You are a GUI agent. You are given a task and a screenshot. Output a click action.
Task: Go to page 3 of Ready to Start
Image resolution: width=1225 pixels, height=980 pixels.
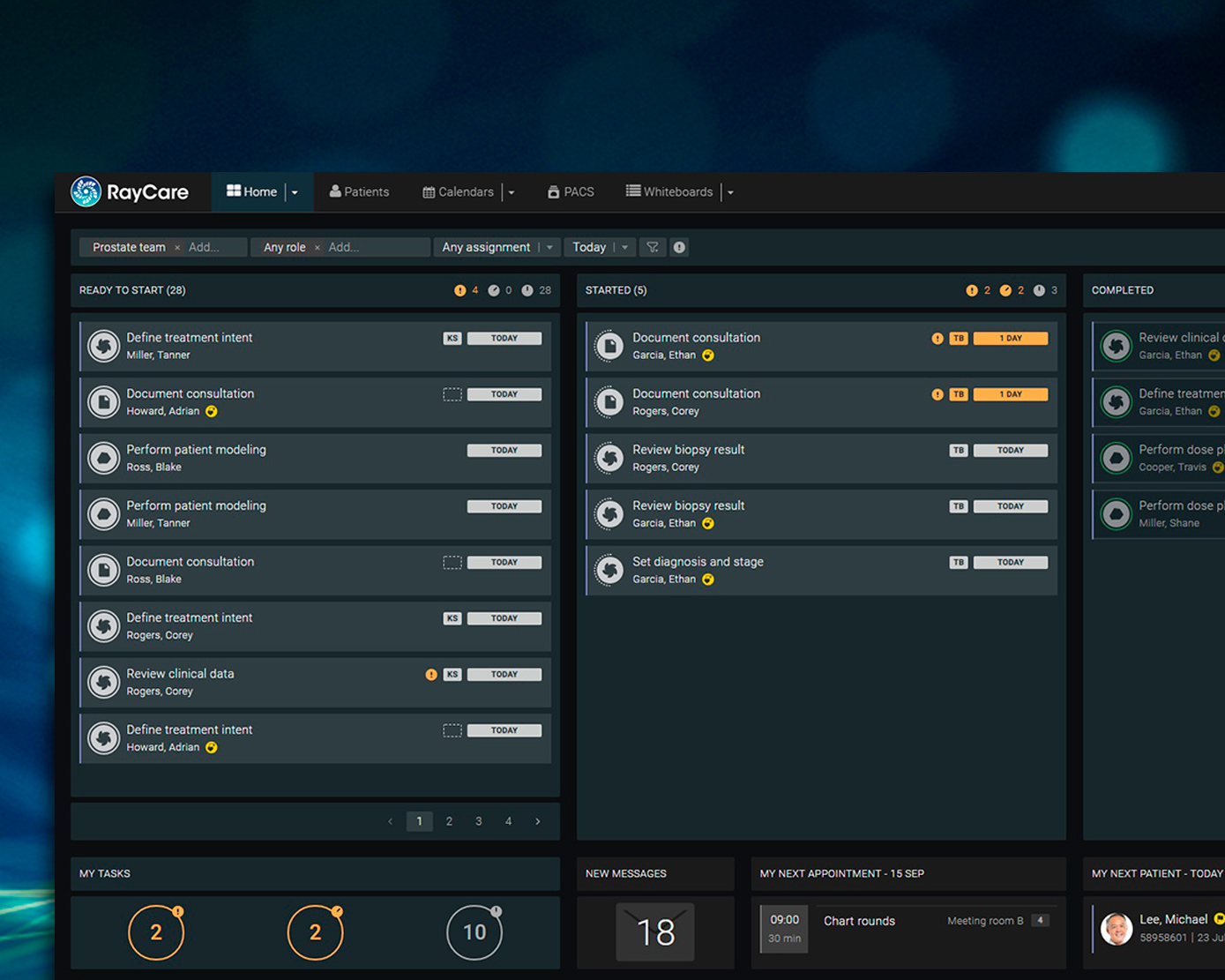pos(479,821)
